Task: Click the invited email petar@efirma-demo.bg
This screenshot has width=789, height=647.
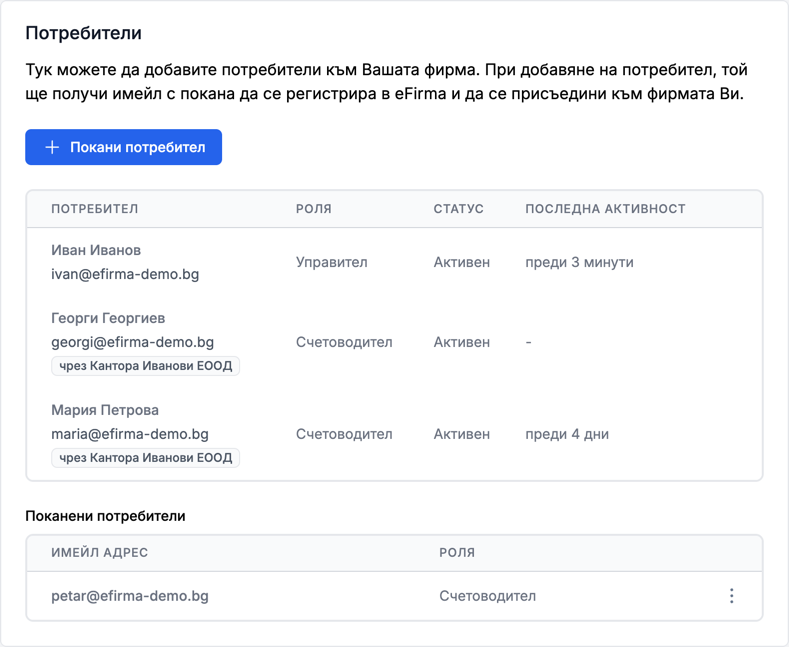Action: 130,596
